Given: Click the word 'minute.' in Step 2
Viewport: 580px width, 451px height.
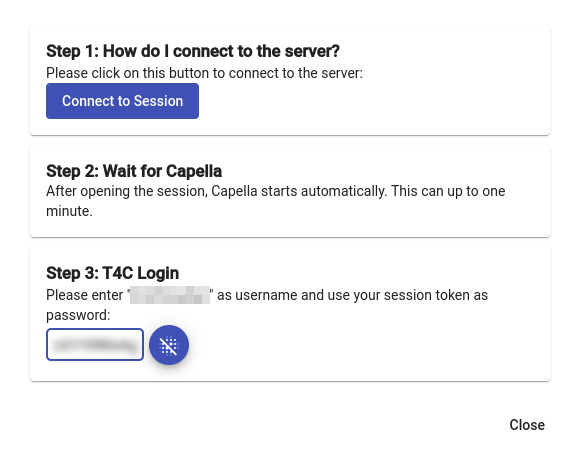Looking at the screenshot, I should (69, 211).
